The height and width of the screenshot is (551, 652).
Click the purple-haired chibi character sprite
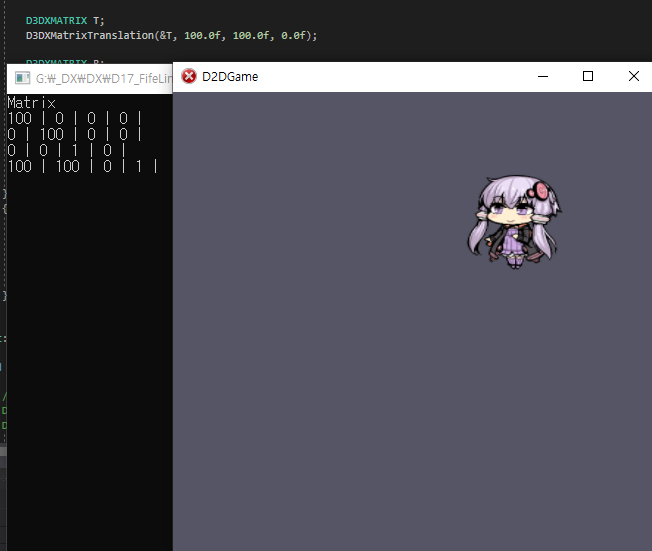pos(514,222)
